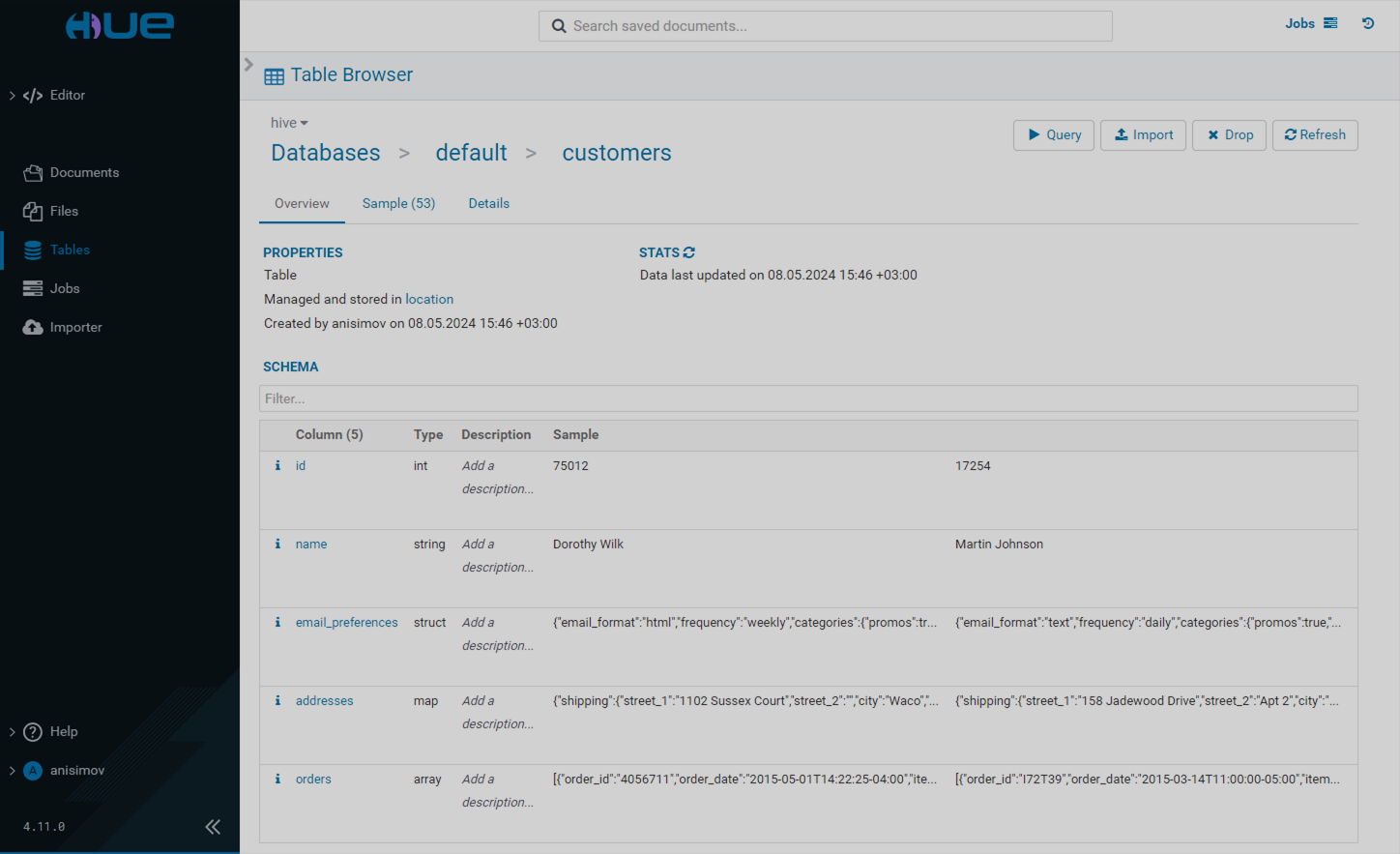Add a description for the orders column
1400x854 pixels.
pyautogui.click(x=497, y=791)
